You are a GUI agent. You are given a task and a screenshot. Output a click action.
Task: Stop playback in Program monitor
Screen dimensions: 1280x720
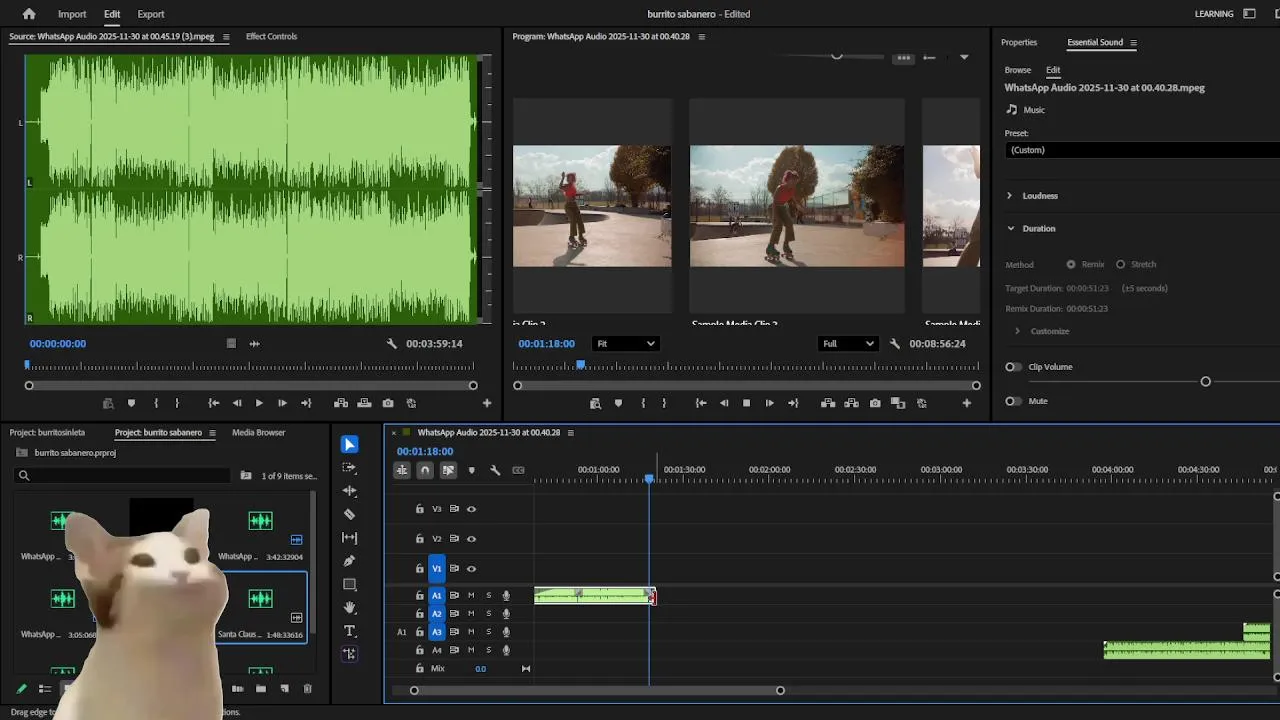[746, 403]
